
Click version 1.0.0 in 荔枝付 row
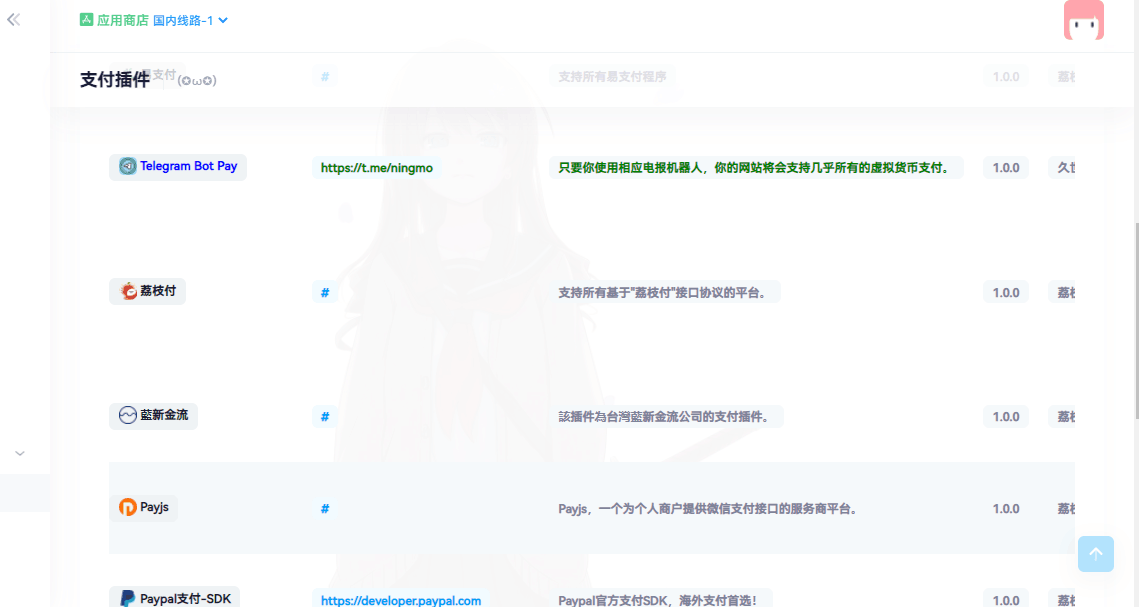coord(1006,293)
